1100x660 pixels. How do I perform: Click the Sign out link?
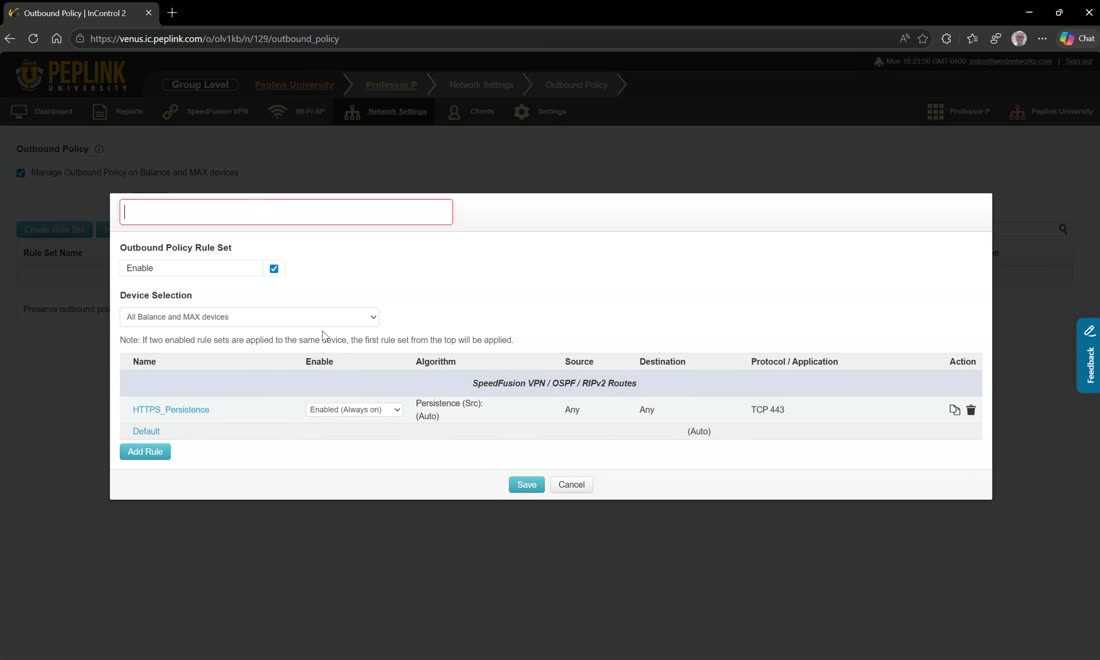1078,62
